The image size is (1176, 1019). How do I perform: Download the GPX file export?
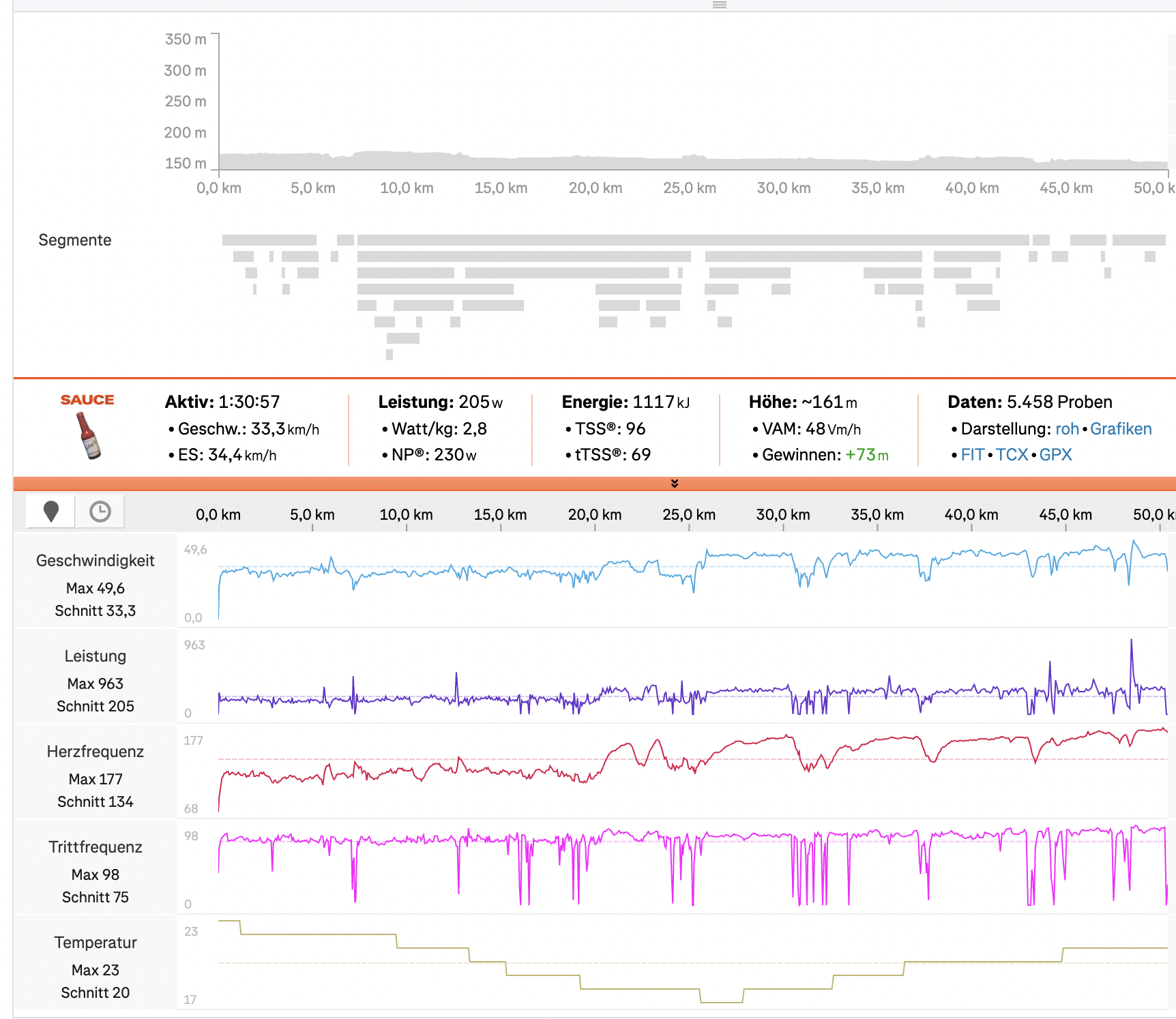click(x=1055, y=455)
